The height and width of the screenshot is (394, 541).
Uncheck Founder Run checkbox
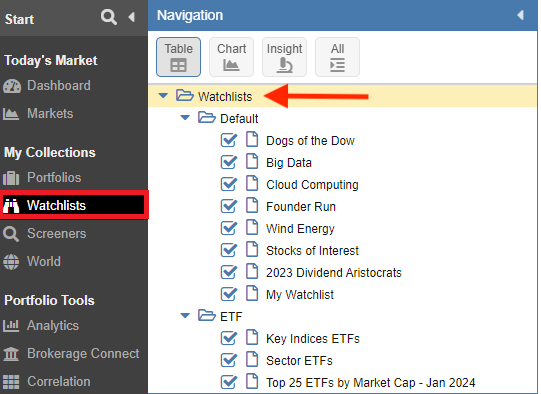tap(229, 206)
